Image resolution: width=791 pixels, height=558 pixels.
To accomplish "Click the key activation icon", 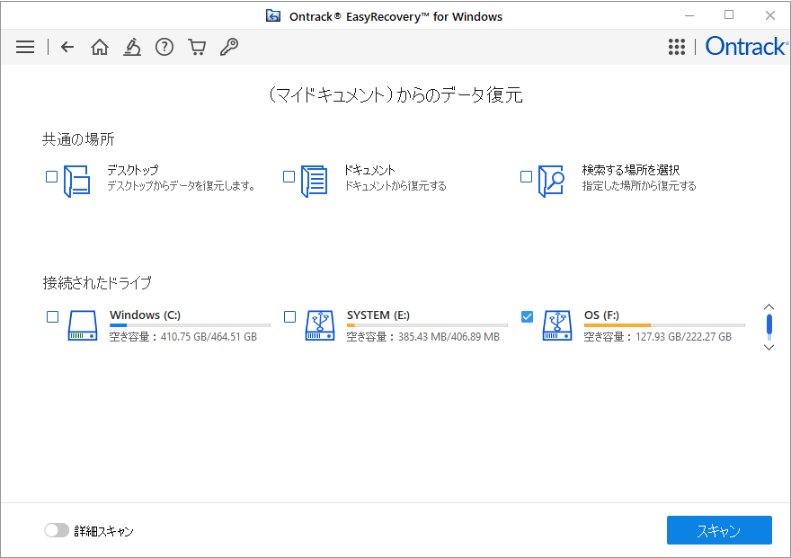I will [x=229, y=47].
